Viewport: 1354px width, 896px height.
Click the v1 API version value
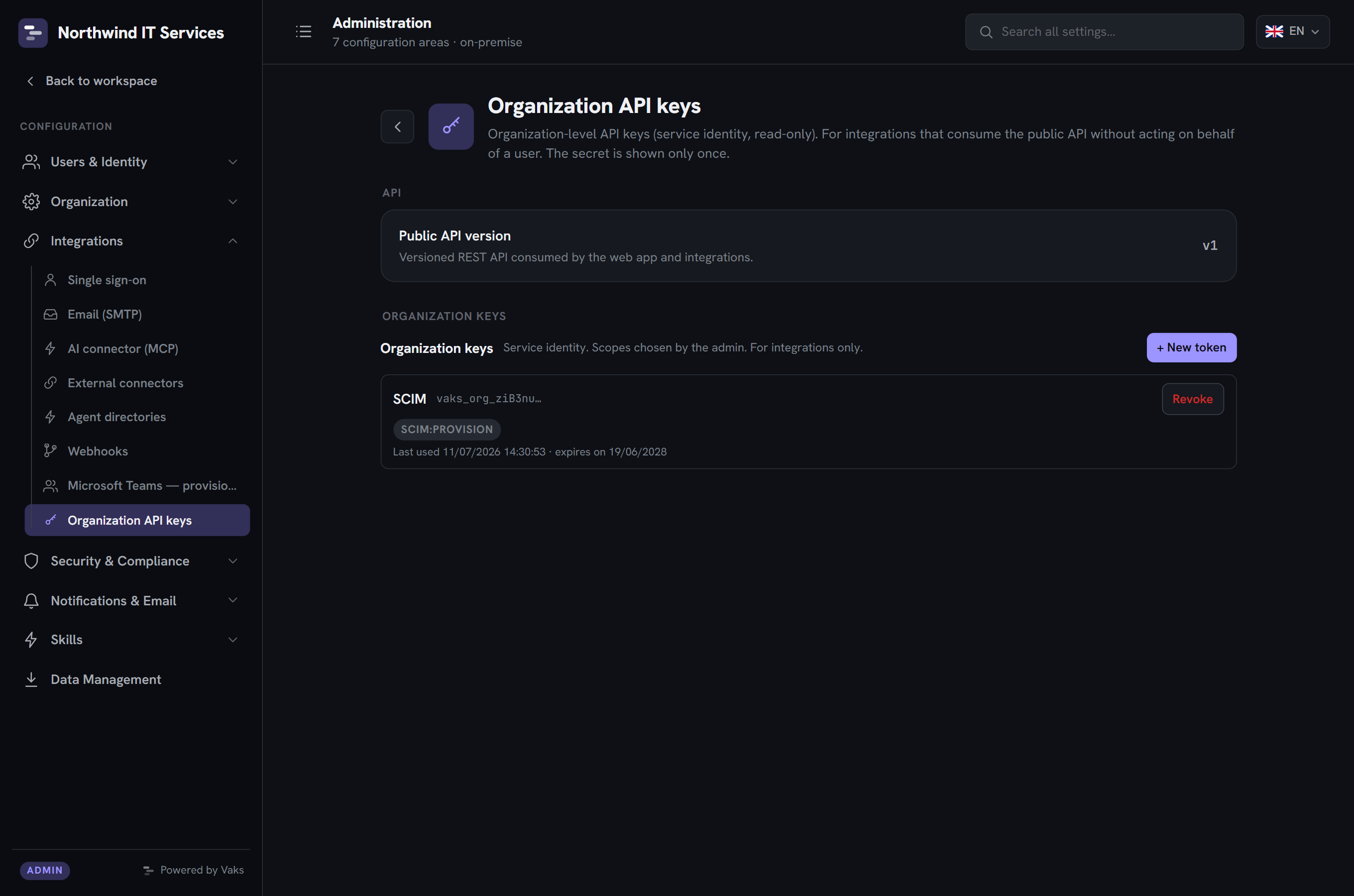[x=1210, y=246]
